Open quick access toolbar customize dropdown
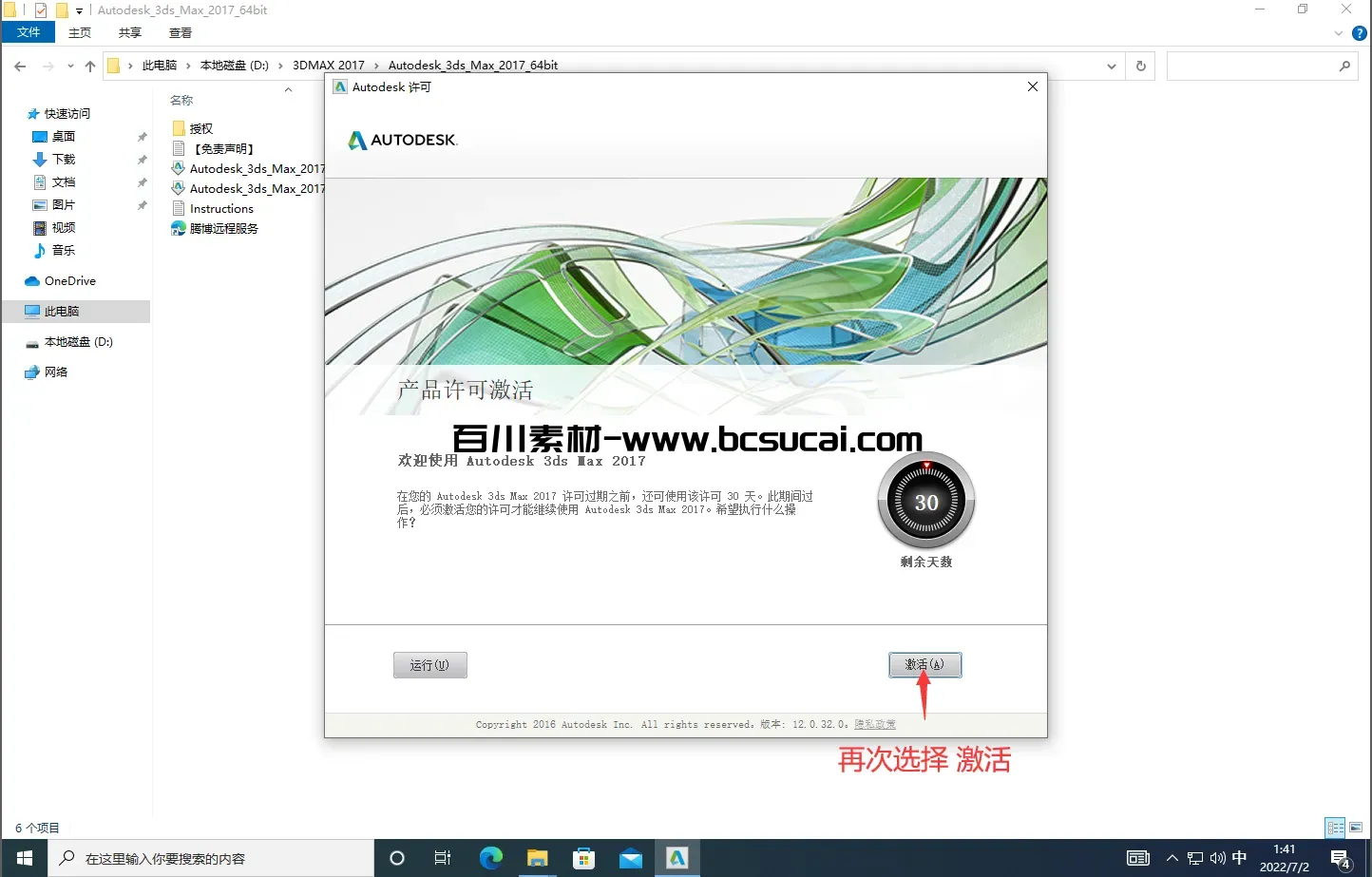This screenshot has height=877, width=1372. pos(79,10)
